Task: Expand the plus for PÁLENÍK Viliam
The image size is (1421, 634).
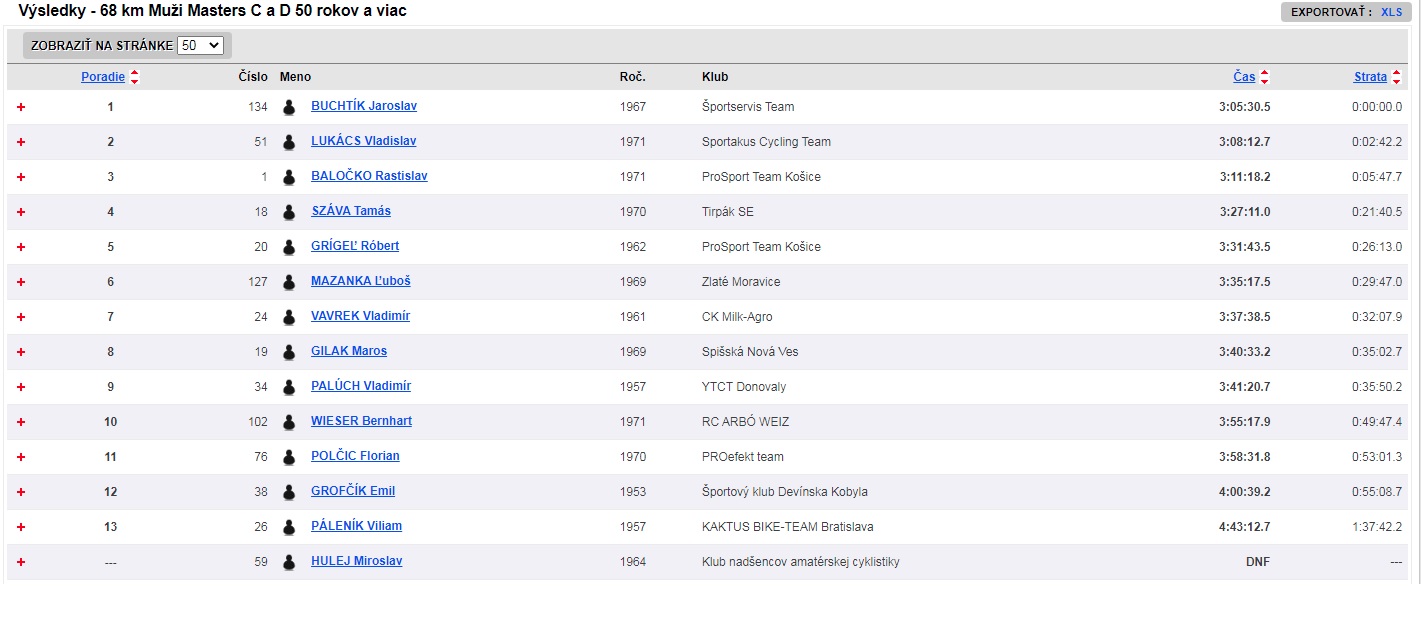Action: pos(21,527)
